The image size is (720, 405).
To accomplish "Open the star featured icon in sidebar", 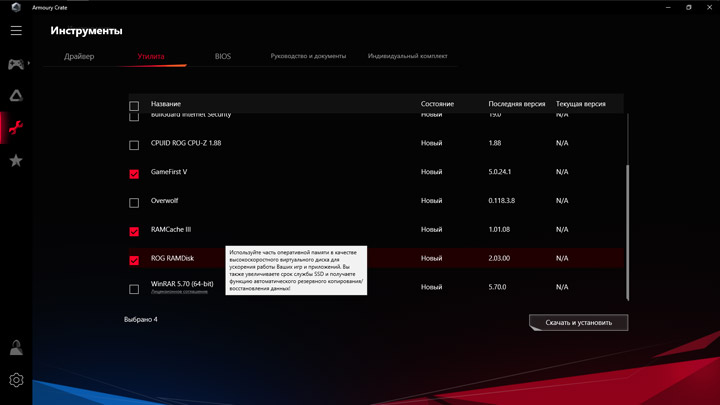I will [x=16, y=160].
